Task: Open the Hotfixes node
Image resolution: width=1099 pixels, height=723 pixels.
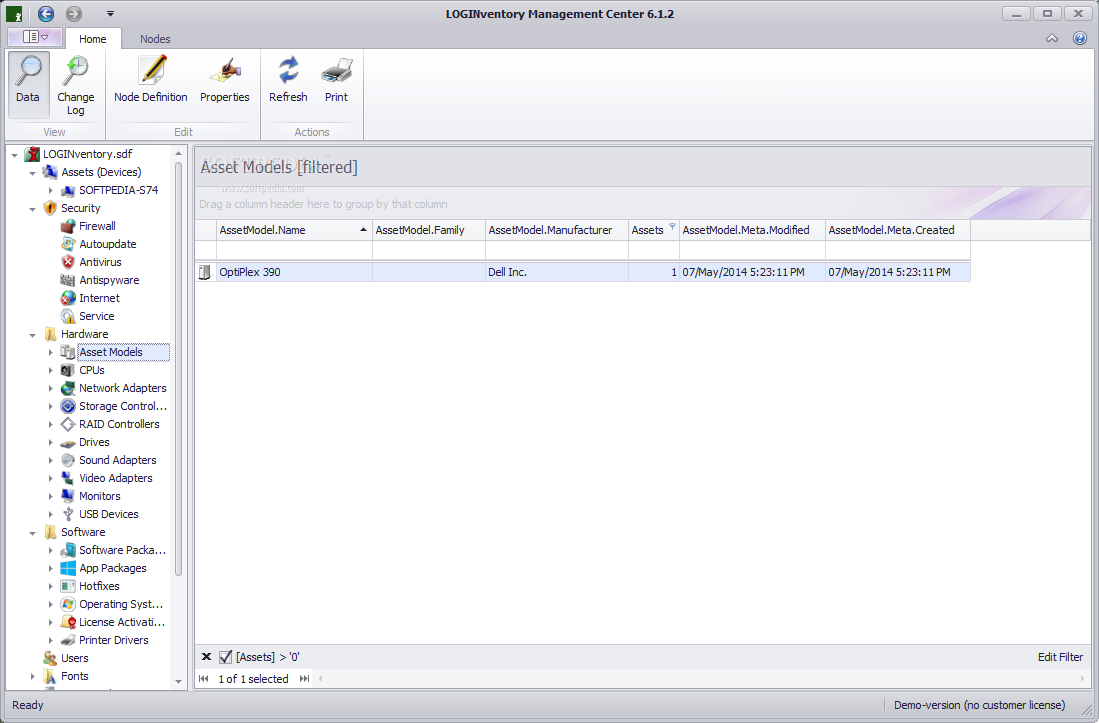Action: tap(99, 586)
